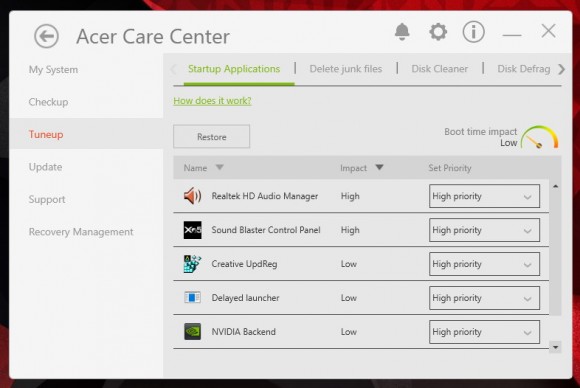
Task: Open Checkup in the sidebar
Action: pyautogui.click(x=48, y=102)
